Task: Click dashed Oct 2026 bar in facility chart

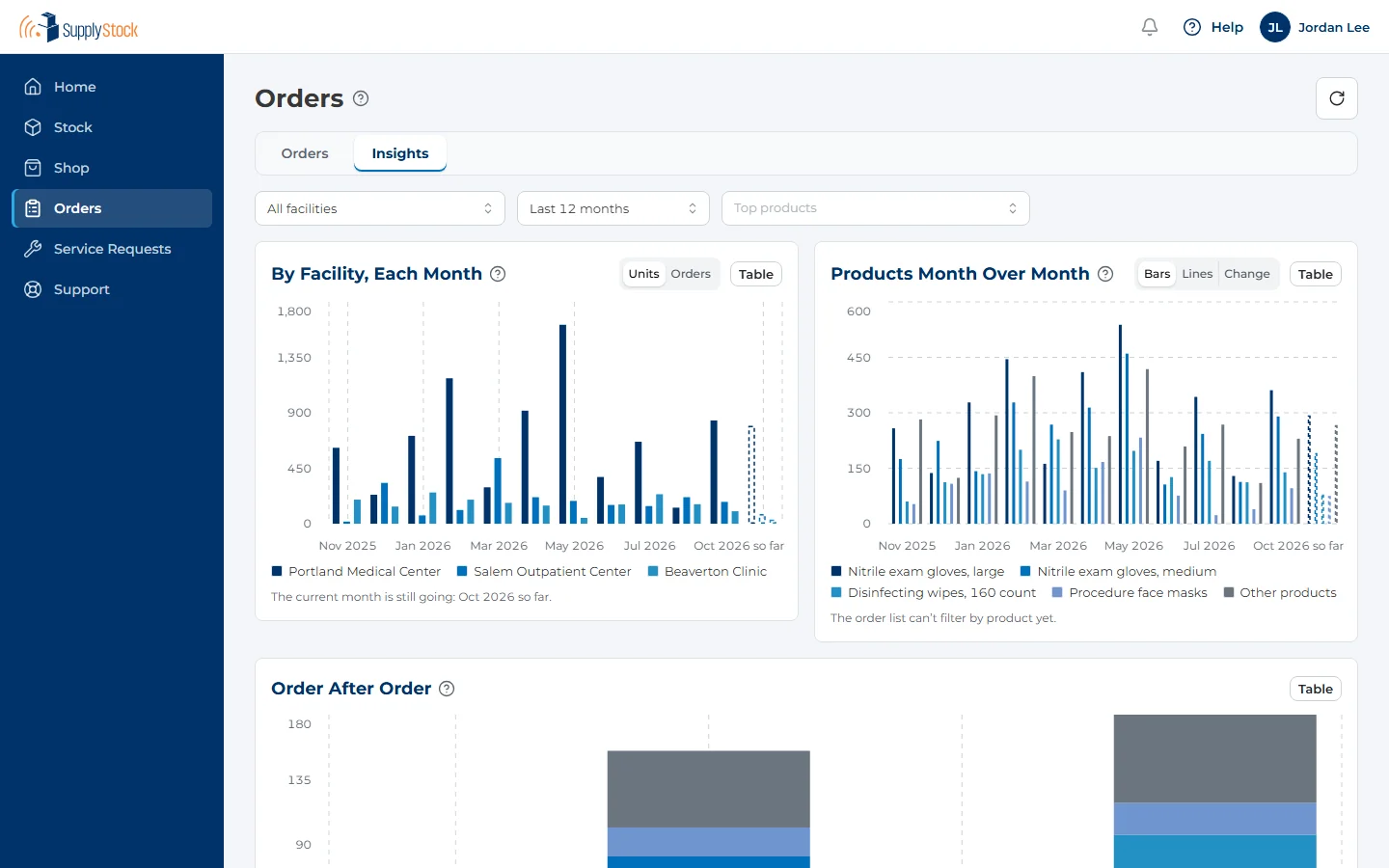Action: [751, 475]
